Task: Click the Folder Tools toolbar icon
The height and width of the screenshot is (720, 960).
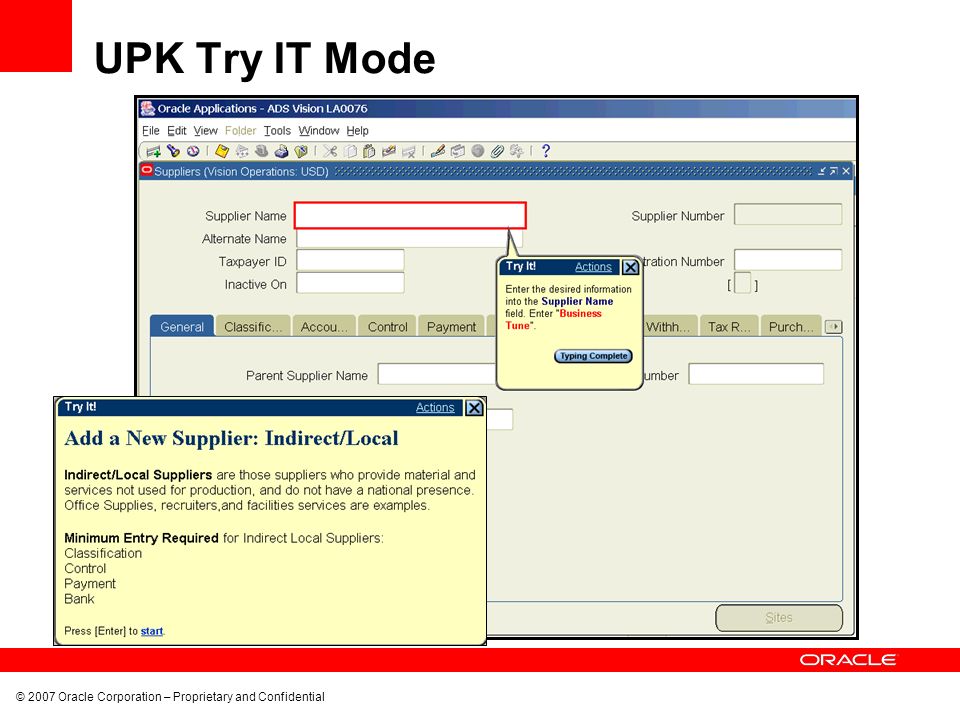Action: coord(517,151)
